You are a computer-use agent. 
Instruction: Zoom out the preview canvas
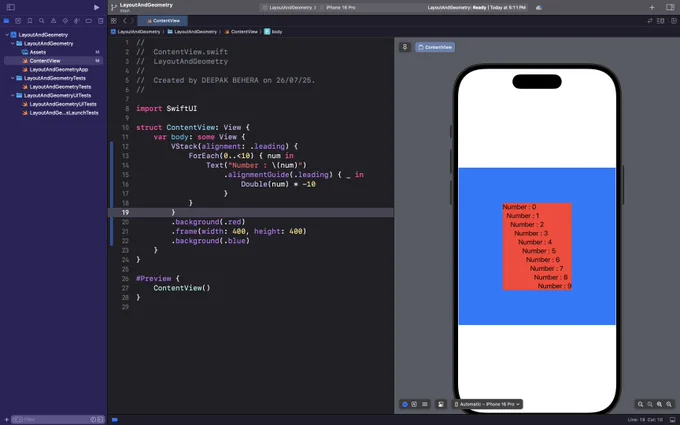[x=640, y=404]
